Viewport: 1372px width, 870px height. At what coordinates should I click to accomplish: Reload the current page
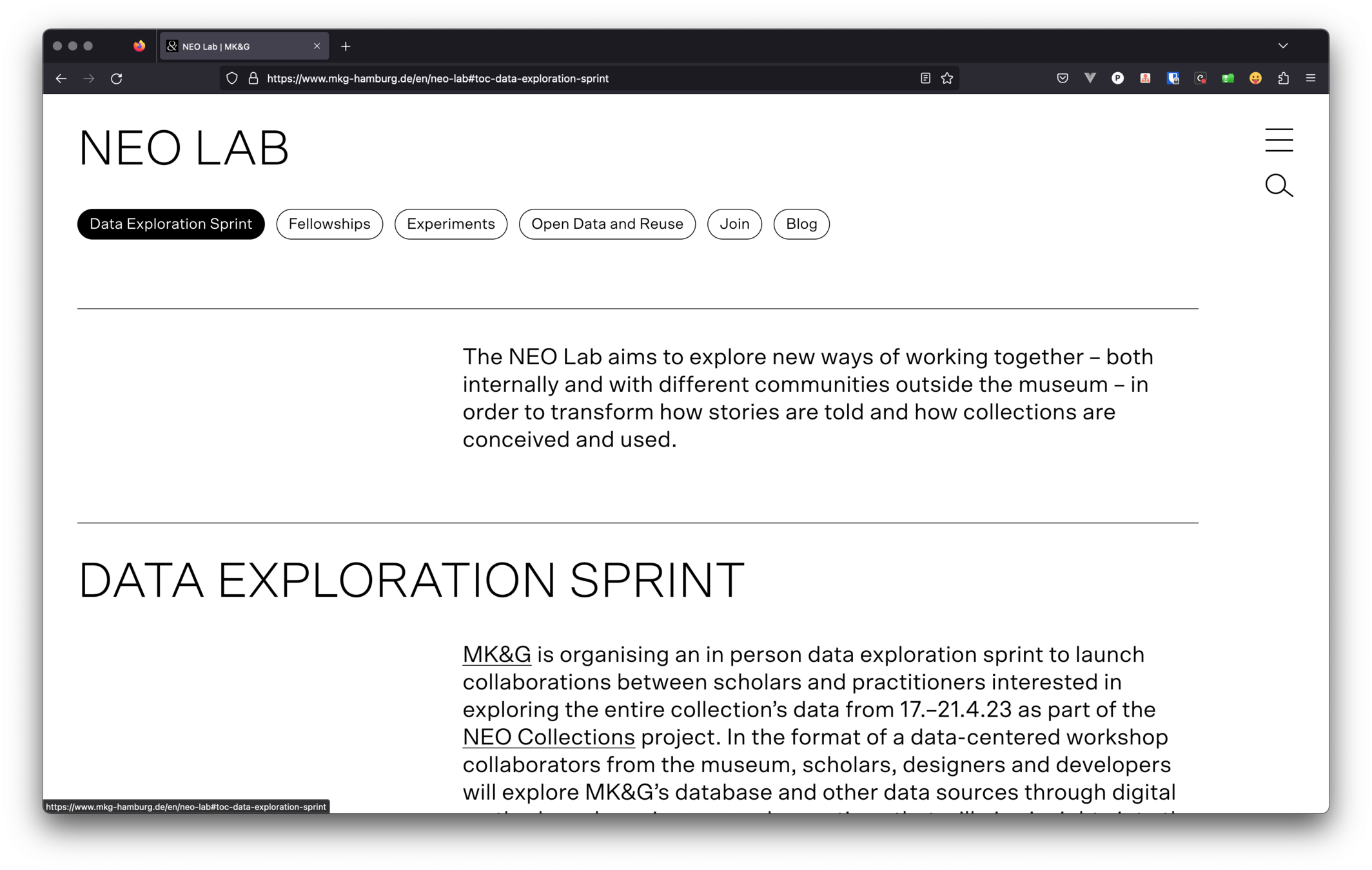click(117, 78)
